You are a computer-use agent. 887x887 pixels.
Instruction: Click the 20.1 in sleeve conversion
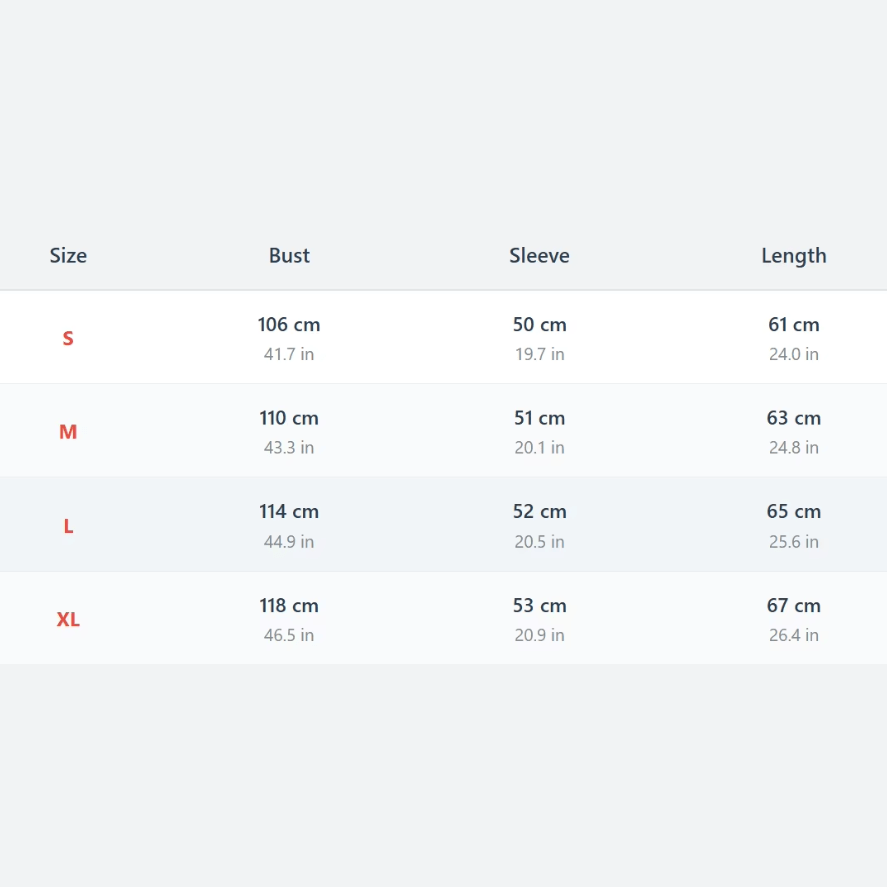click(x=539, y=448)
